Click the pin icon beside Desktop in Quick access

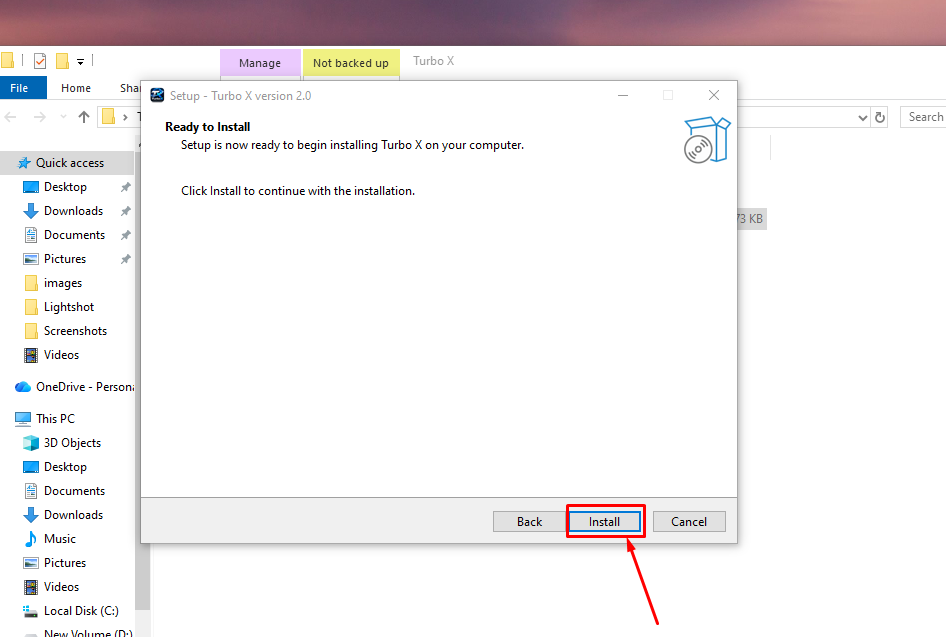click(125, 187)
